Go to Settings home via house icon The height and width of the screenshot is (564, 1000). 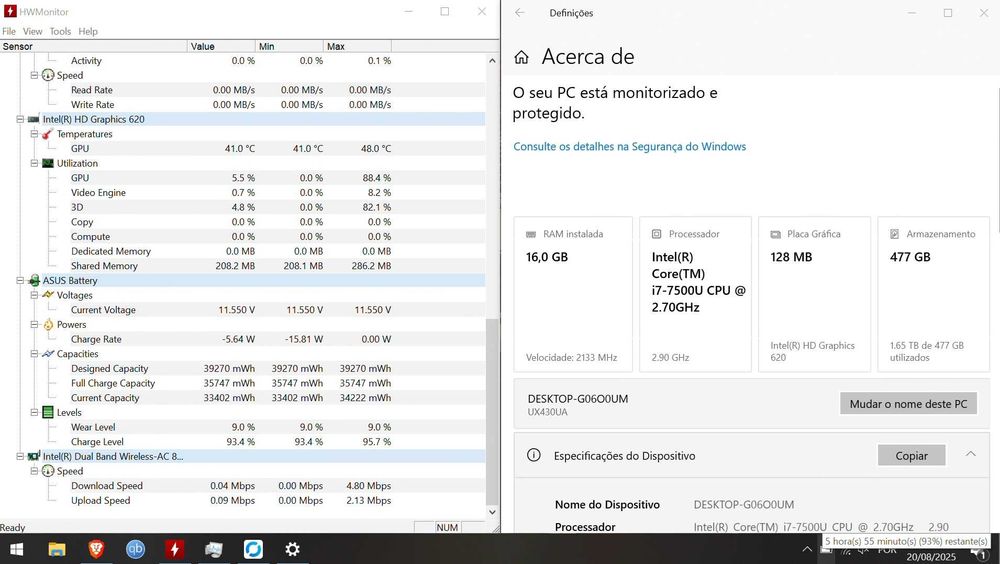tap(521, 57)
